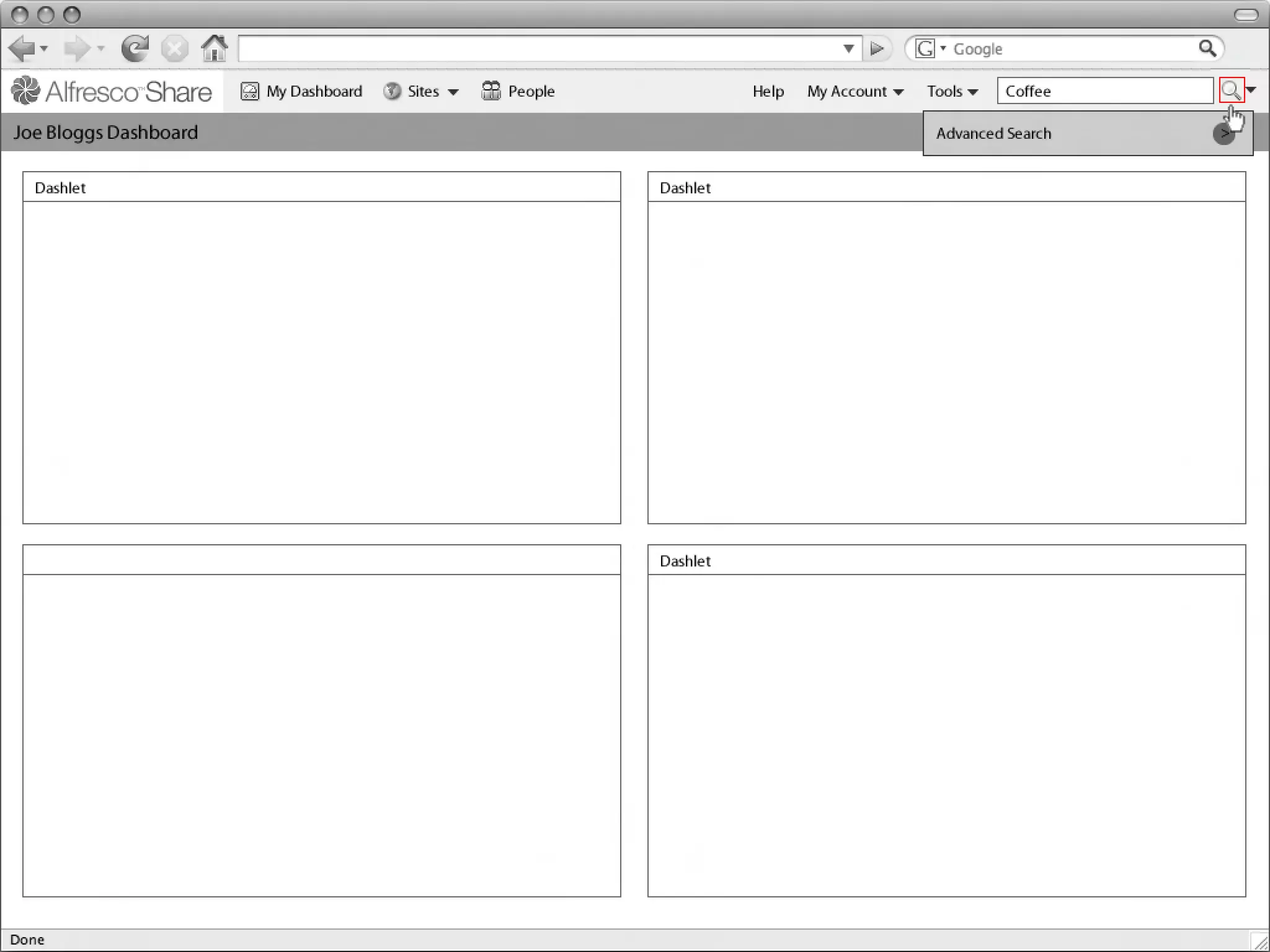Open the My Account dropdown

(x=898, y=92)
